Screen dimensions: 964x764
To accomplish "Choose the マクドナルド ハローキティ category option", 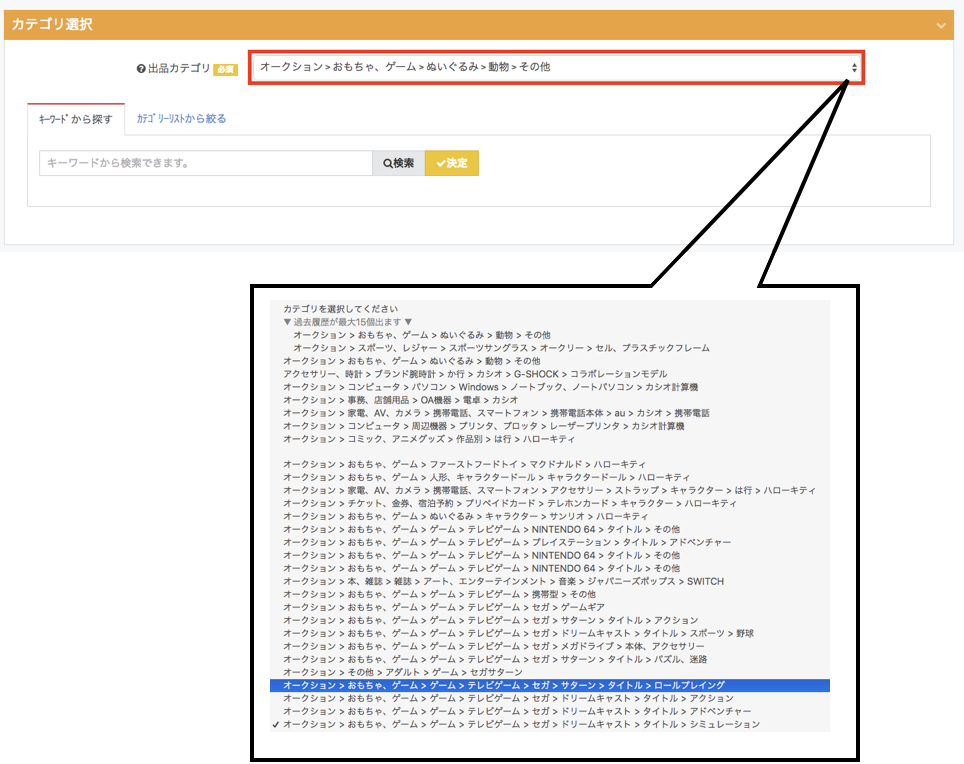I will 464,464.
